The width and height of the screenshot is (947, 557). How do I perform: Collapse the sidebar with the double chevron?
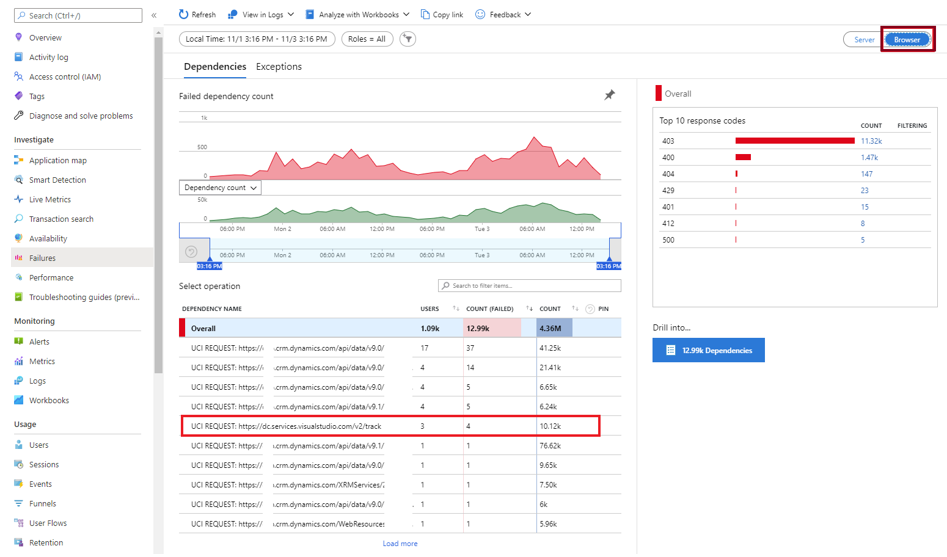point(153,15)
